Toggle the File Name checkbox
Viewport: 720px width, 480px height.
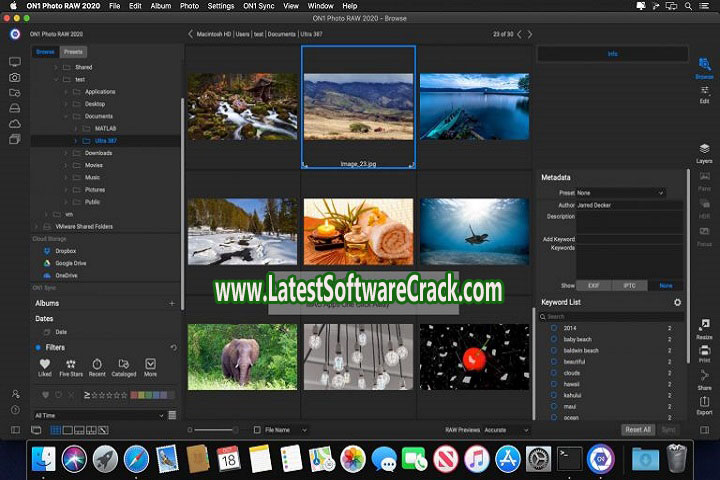pyautogui.click(x=257, y=430)
